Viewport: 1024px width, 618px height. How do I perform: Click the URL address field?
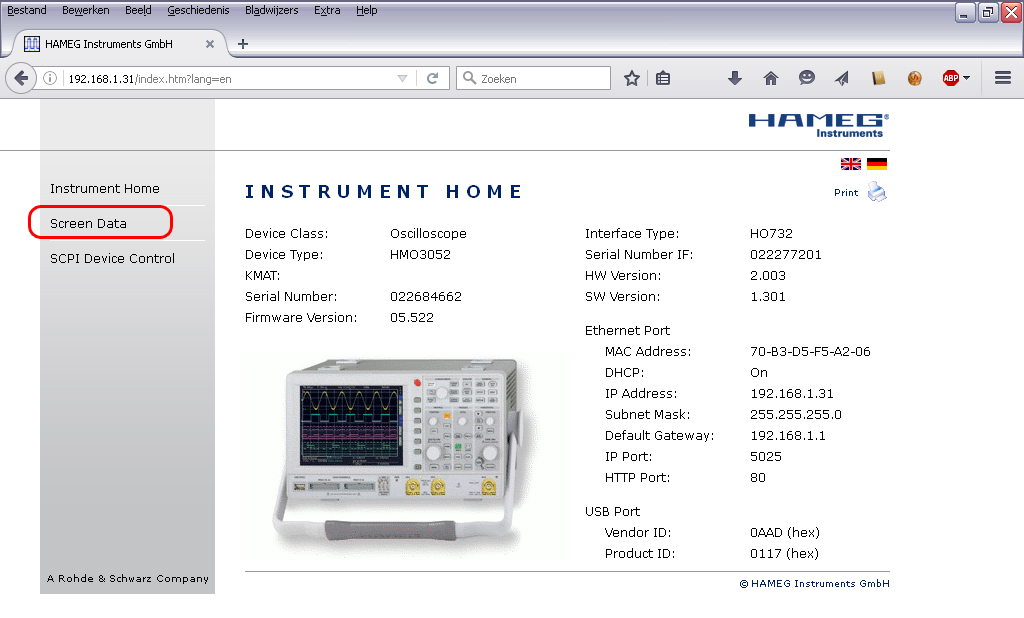[229, 78]
